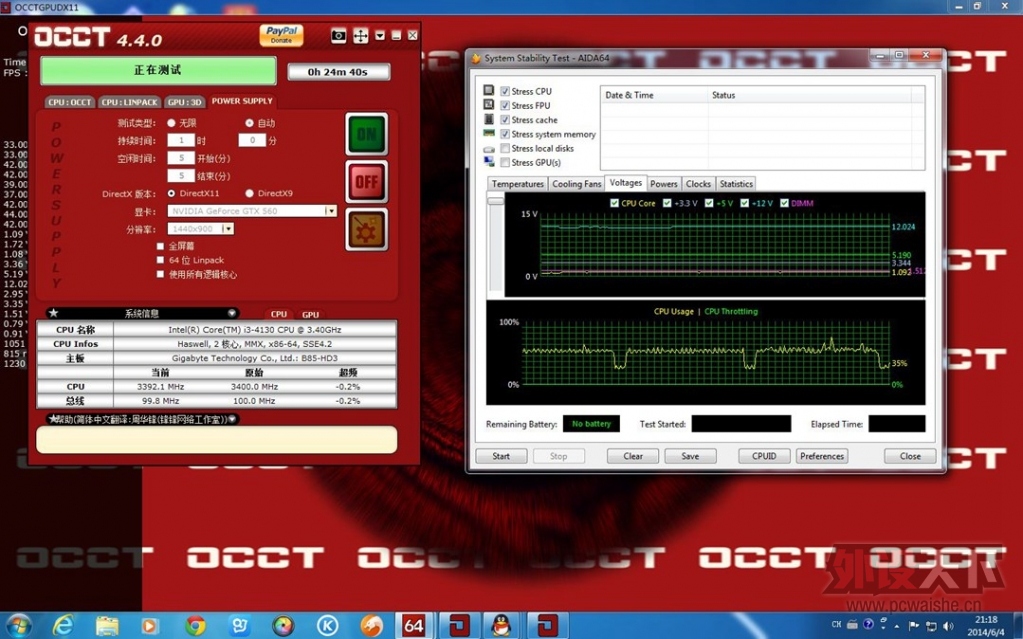1023x639 pixels.
Task: Click the 持续时间 hours input field
Action: pyautogui.click(x=181, y=140)
